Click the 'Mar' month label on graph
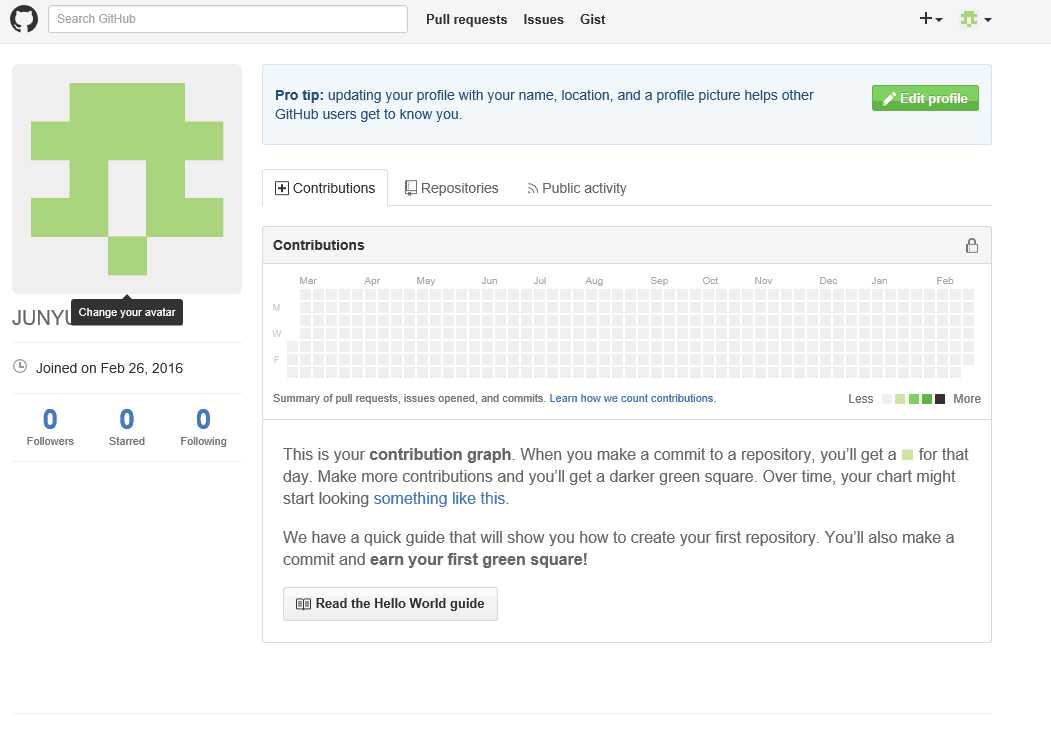Viewport: 1051px width, 747px height. pos(308,280)
